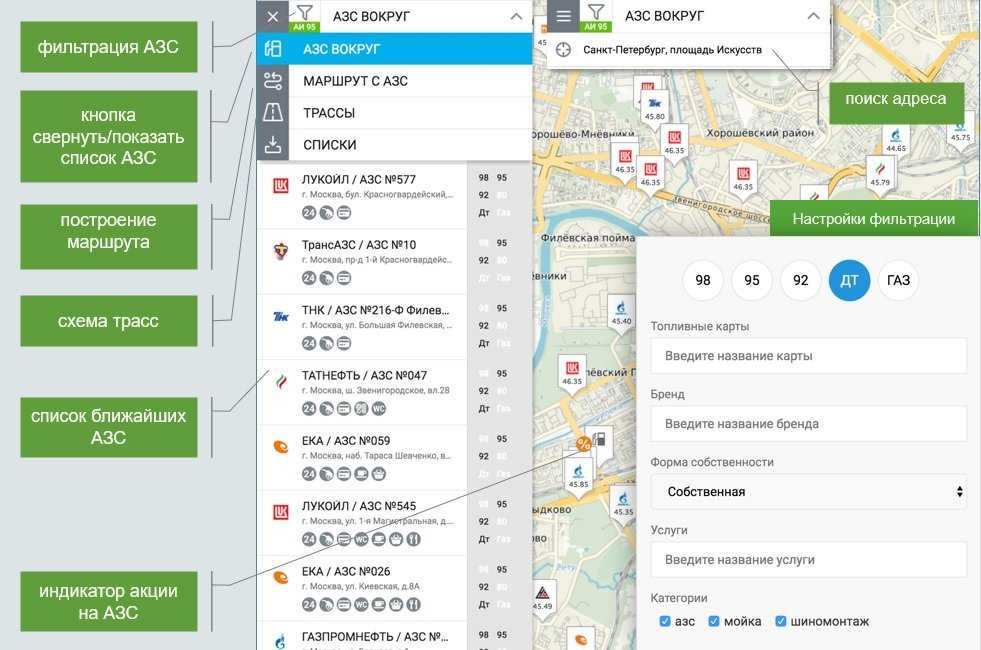The height and width of the screenshot is (650, 981).
Task: Click ТНК logo of АЗС №216-Ф
Action: point(281,317)
